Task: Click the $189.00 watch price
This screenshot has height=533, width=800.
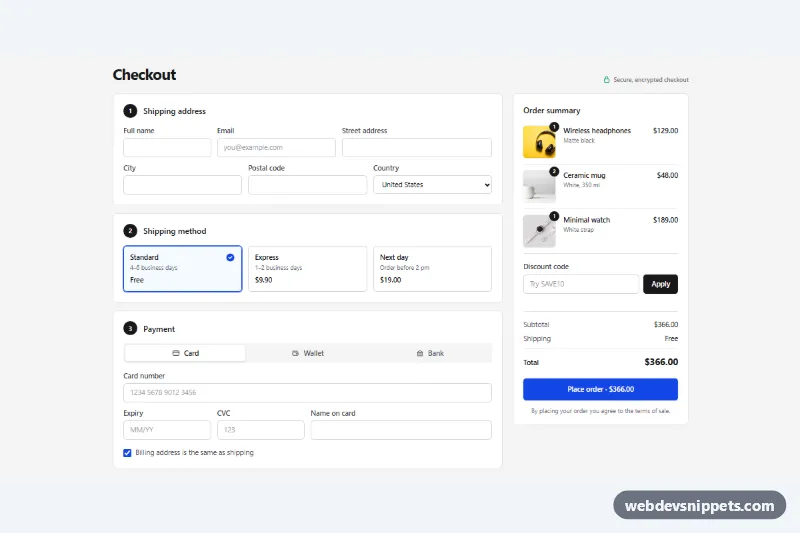Action: [665, 220]
